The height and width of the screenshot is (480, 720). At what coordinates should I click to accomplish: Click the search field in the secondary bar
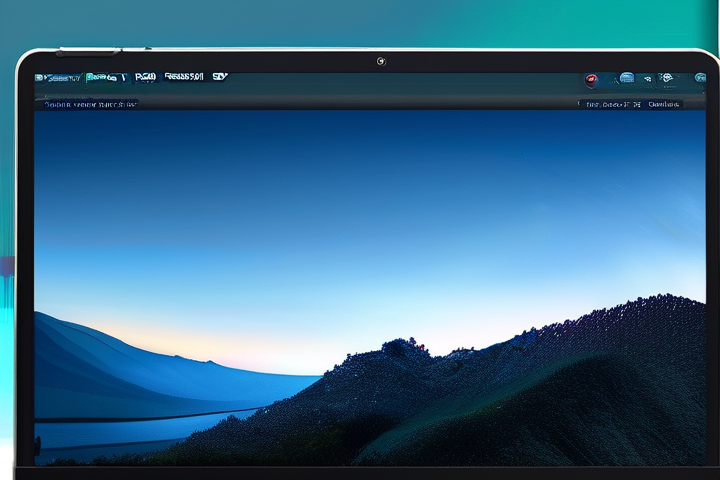point(612,104)
